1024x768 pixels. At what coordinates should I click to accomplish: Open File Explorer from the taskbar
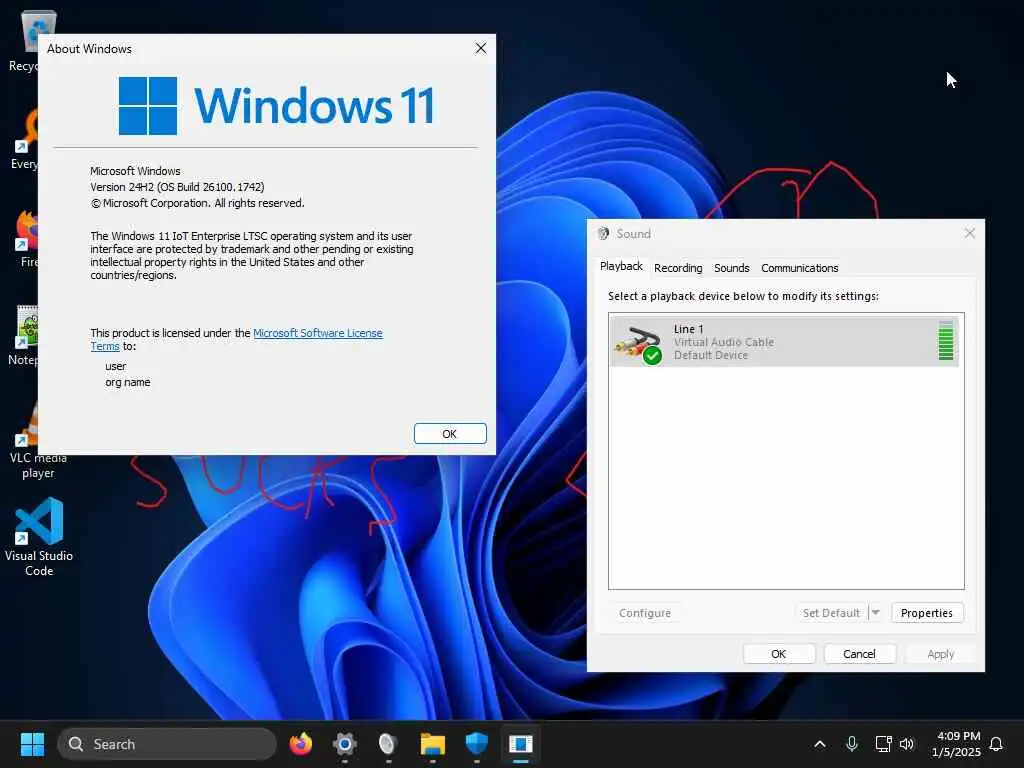click(x=433, y=744)
